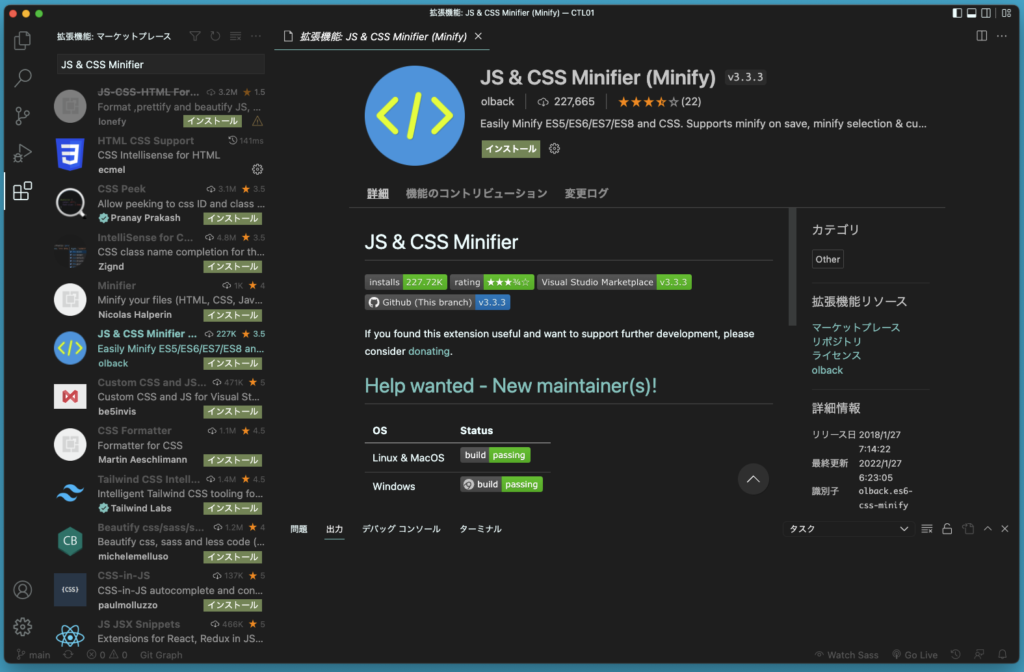
Task: Select CSS Formatter extension row
Action: coord(161,445)
